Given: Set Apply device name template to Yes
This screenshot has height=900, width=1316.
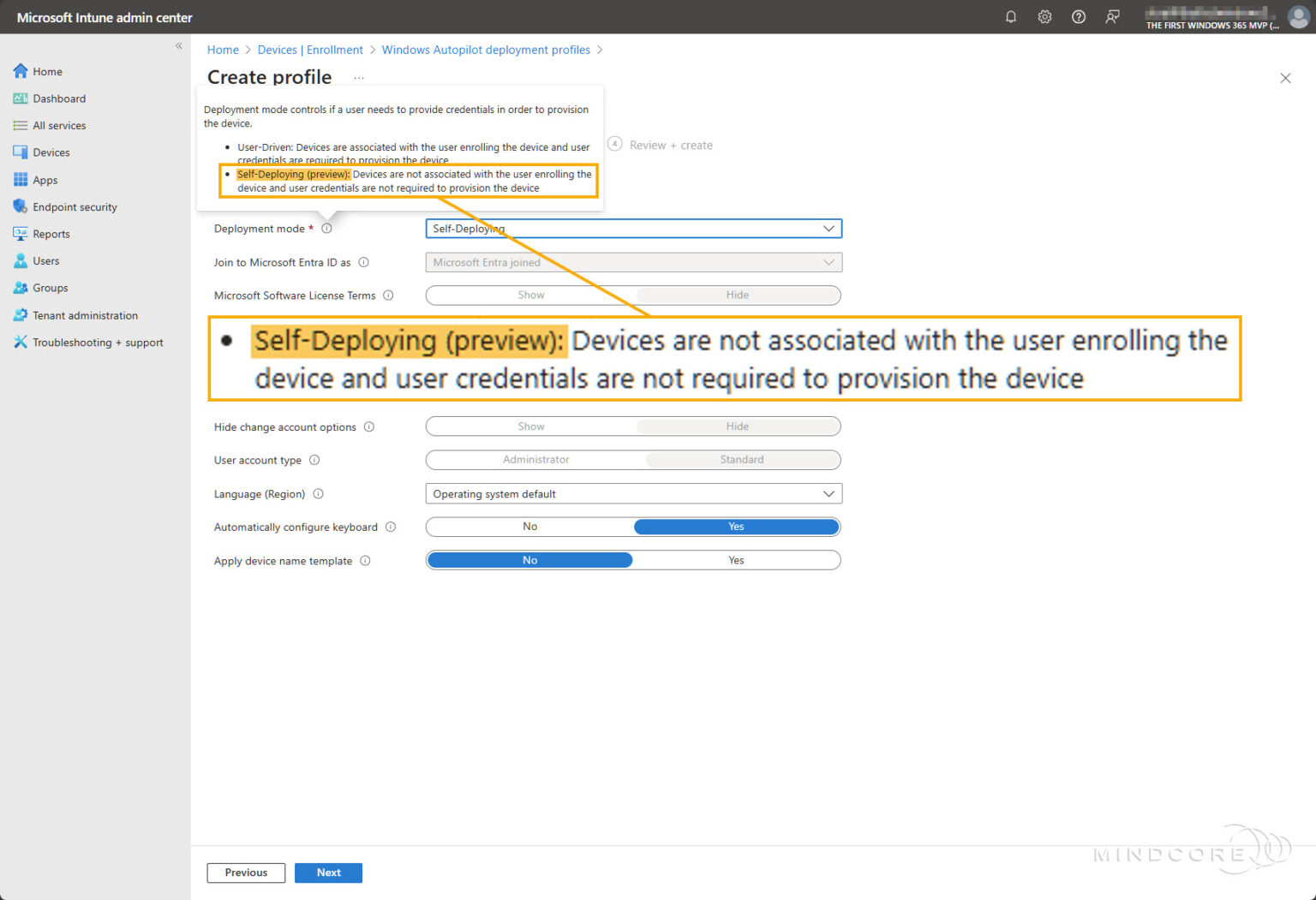Looking at the screenshot, I should 736,560.
